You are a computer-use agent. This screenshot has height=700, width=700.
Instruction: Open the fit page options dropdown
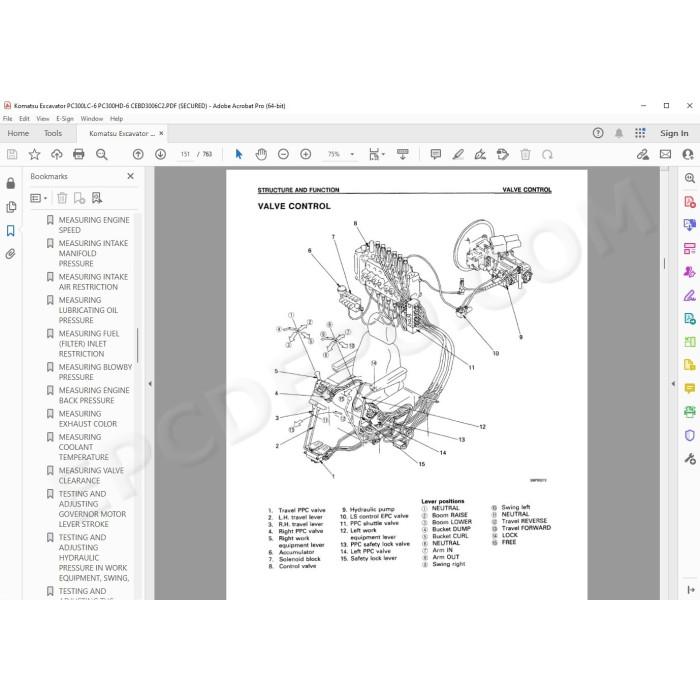point(377,154)
